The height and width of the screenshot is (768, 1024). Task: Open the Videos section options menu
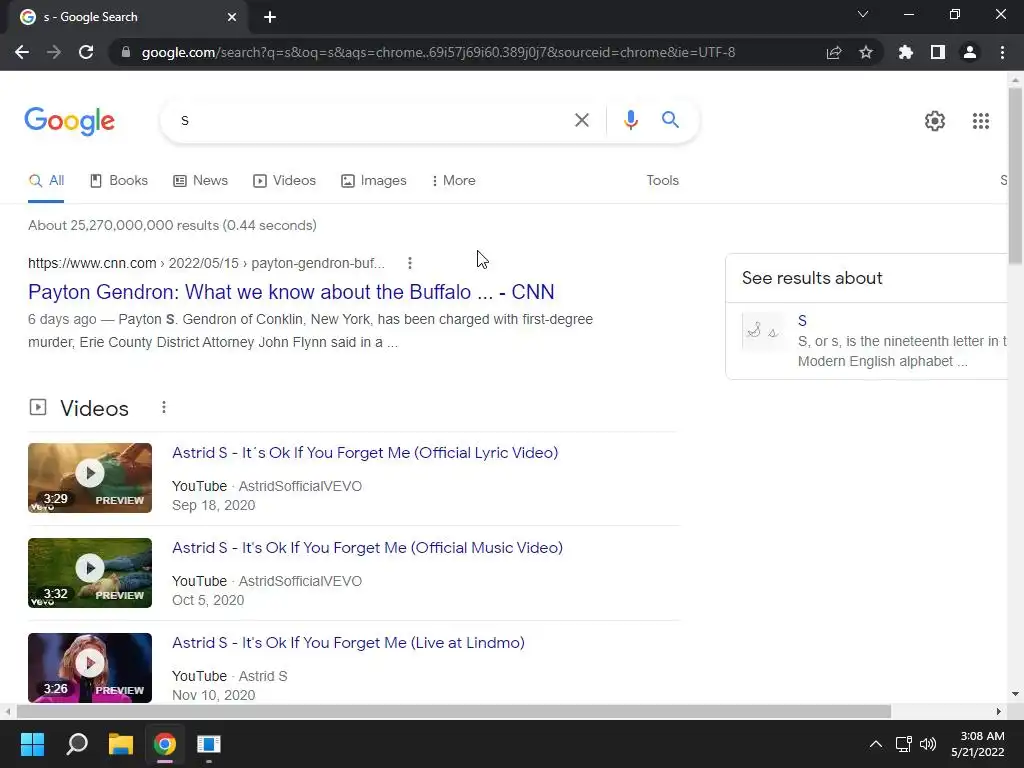click(164, 408)
